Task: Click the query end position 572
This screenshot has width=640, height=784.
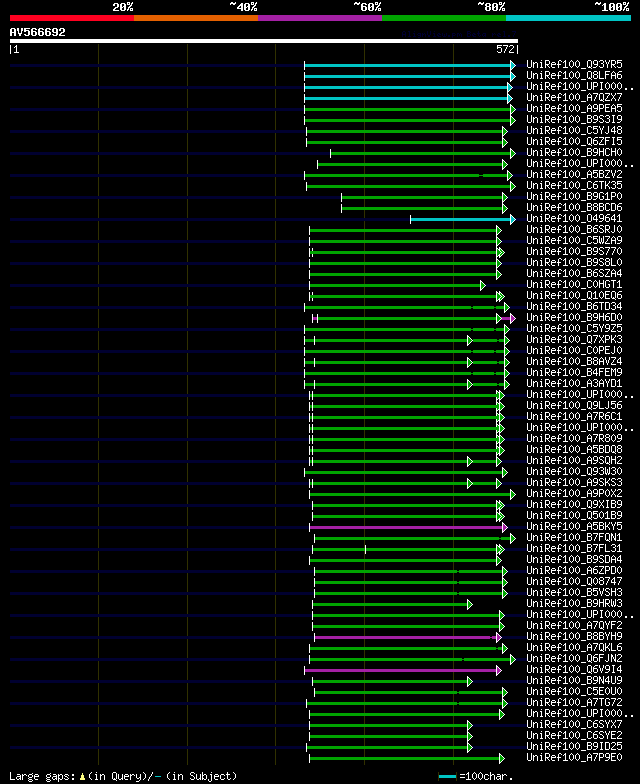Action: 505,49
